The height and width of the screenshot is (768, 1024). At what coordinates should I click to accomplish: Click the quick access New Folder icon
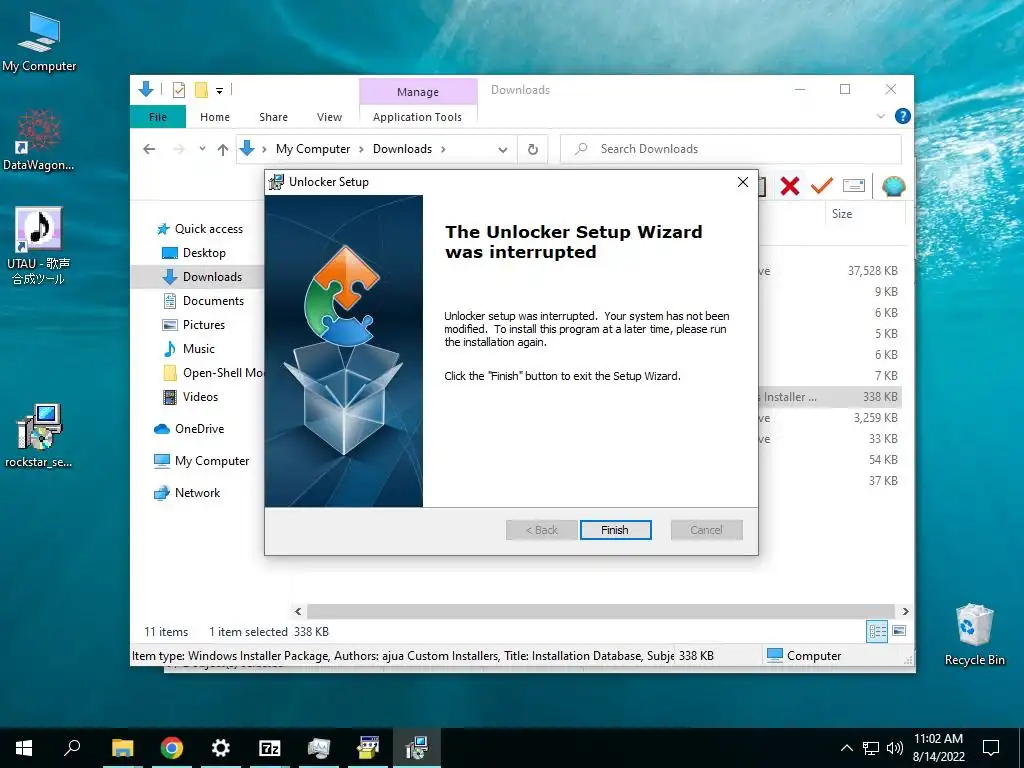201,90
